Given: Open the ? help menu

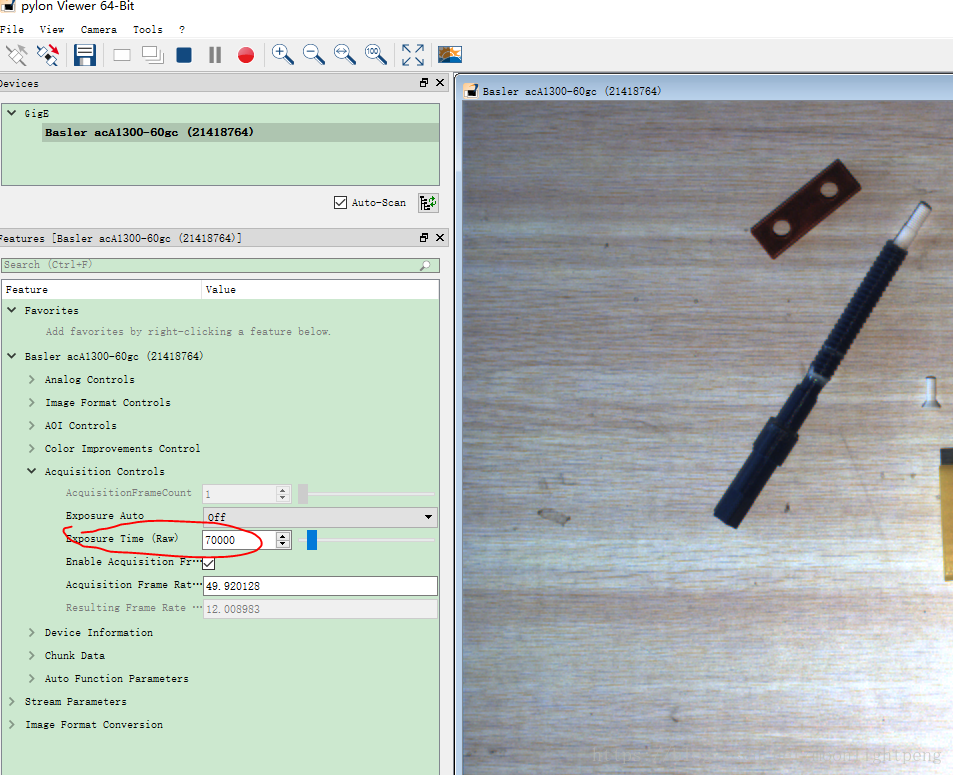Looking at the screenshot, I should (x=182, y=29).
